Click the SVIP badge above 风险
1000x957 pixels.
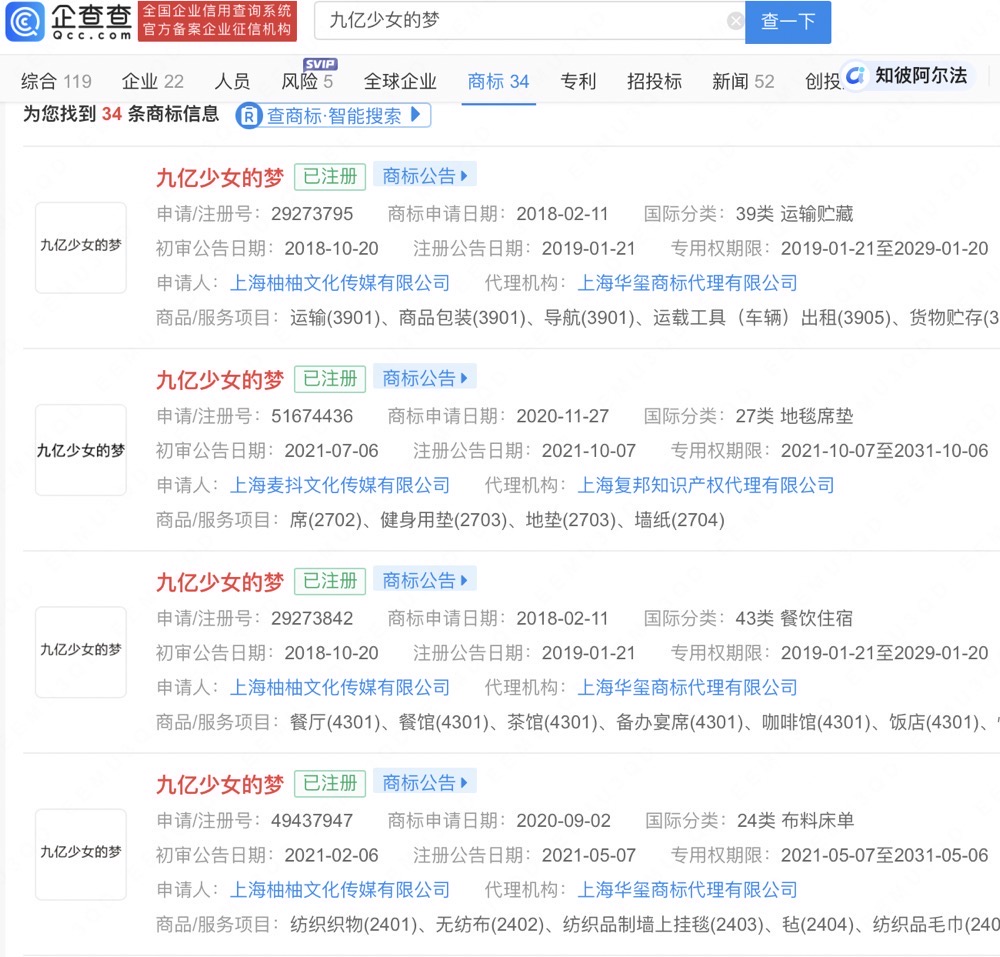point(320,64)
